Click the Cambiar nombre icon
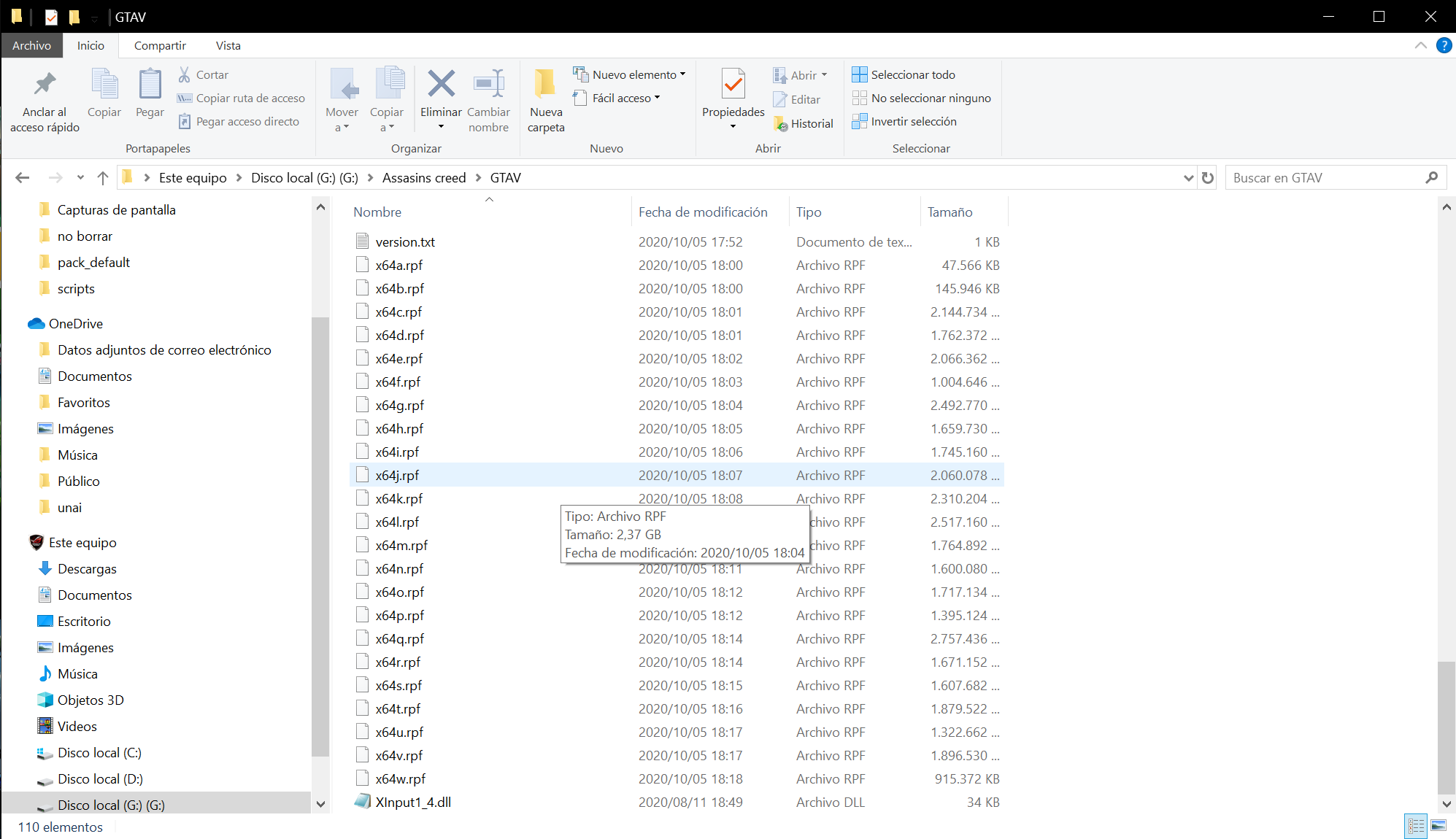Screen dimensions: 1456x839 click(x=488, y=85)
